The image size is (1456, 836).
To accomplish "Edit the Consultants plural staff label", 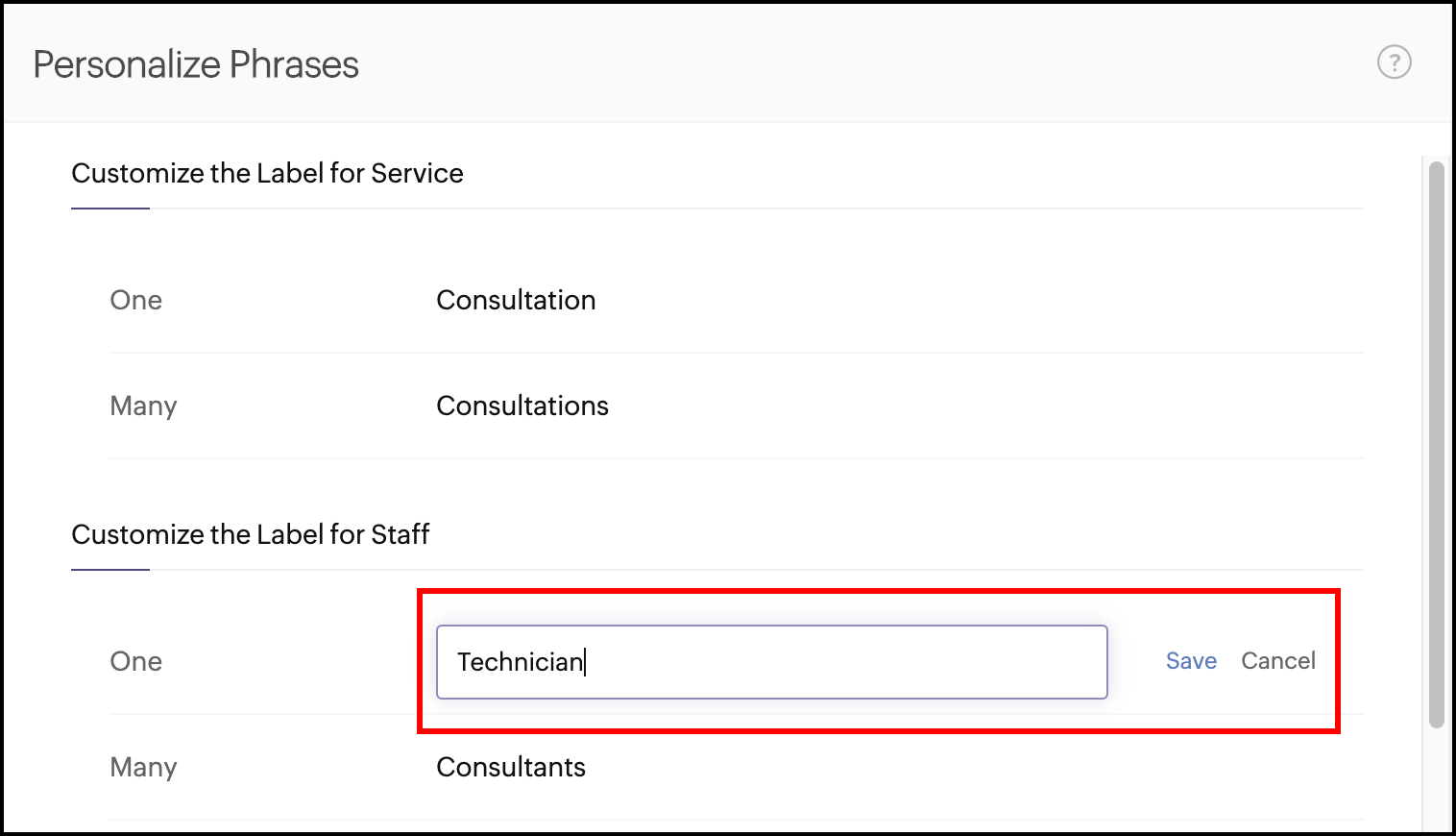I will coord(511,767).
